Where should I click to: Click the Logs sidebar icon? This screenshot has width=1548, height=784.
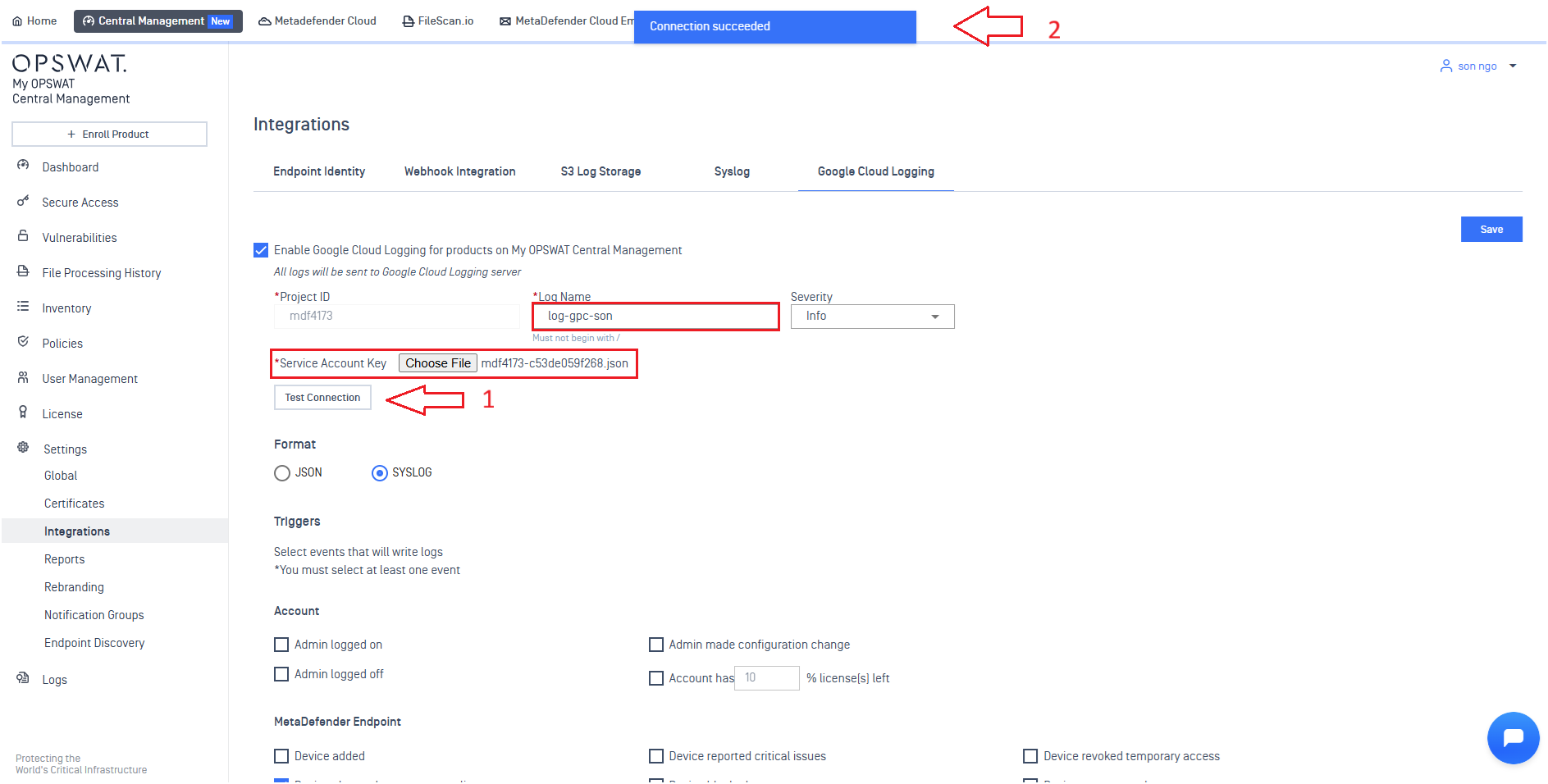tap(23, 678)
